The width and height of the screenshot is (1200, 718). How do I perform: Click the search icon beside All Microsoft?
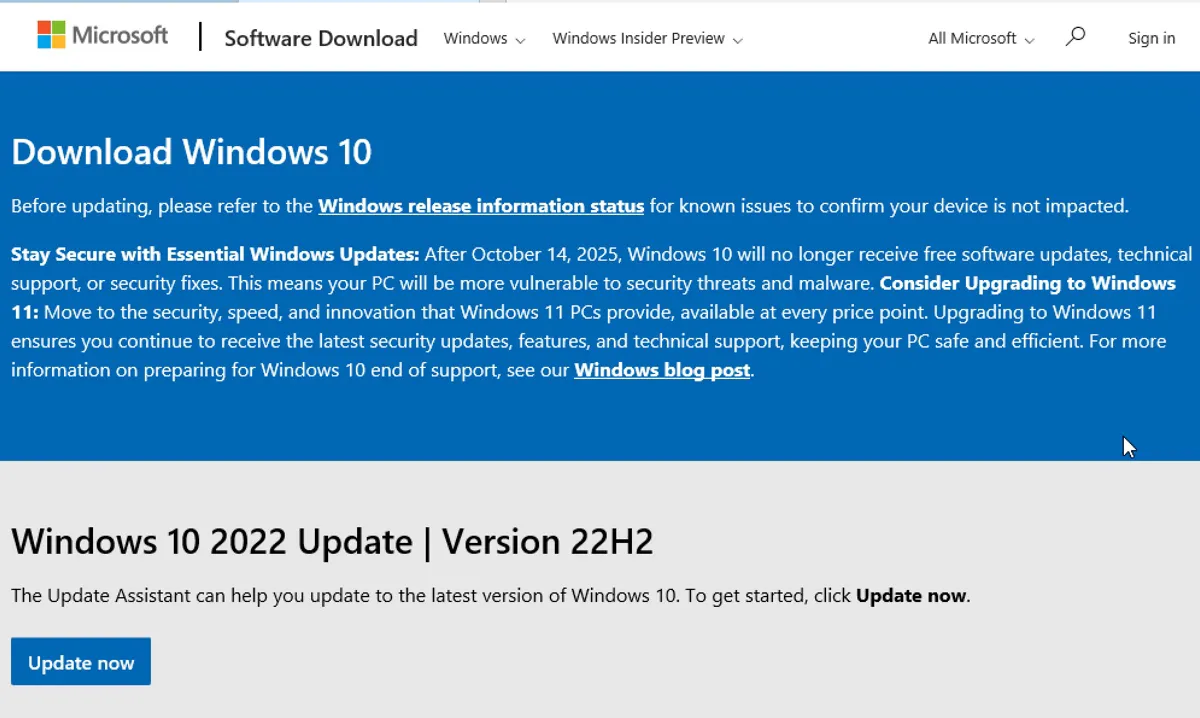coord(1075,36)
